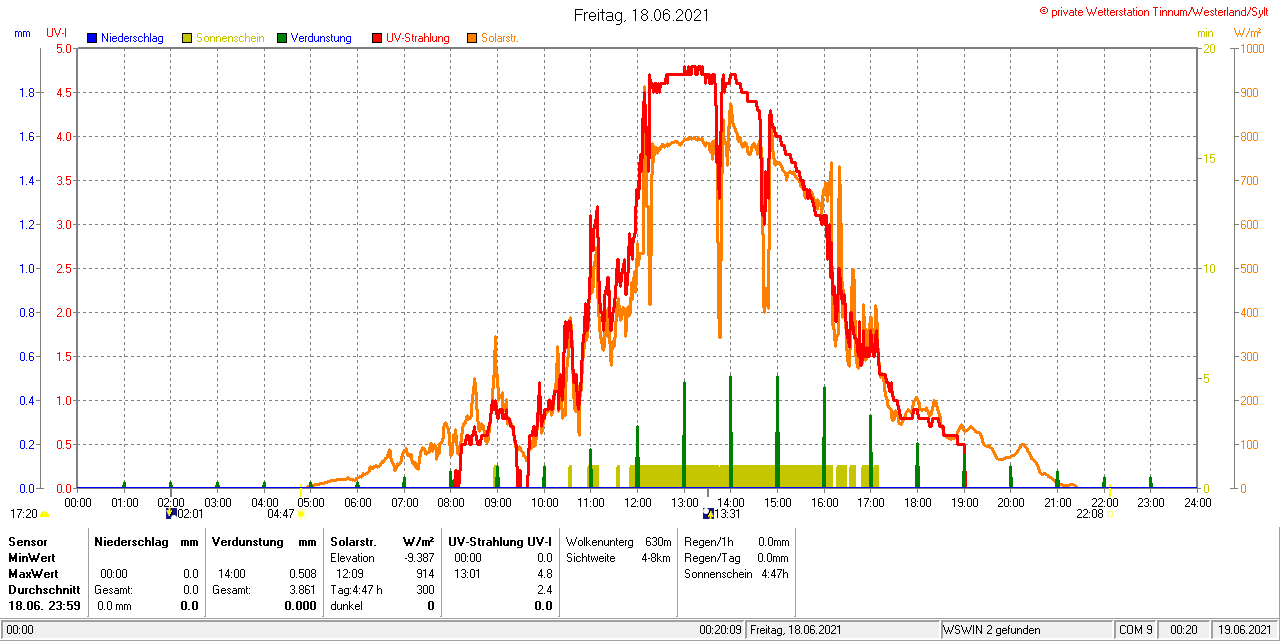Click the Elevation value -9.387

click(x=417, y=557)
